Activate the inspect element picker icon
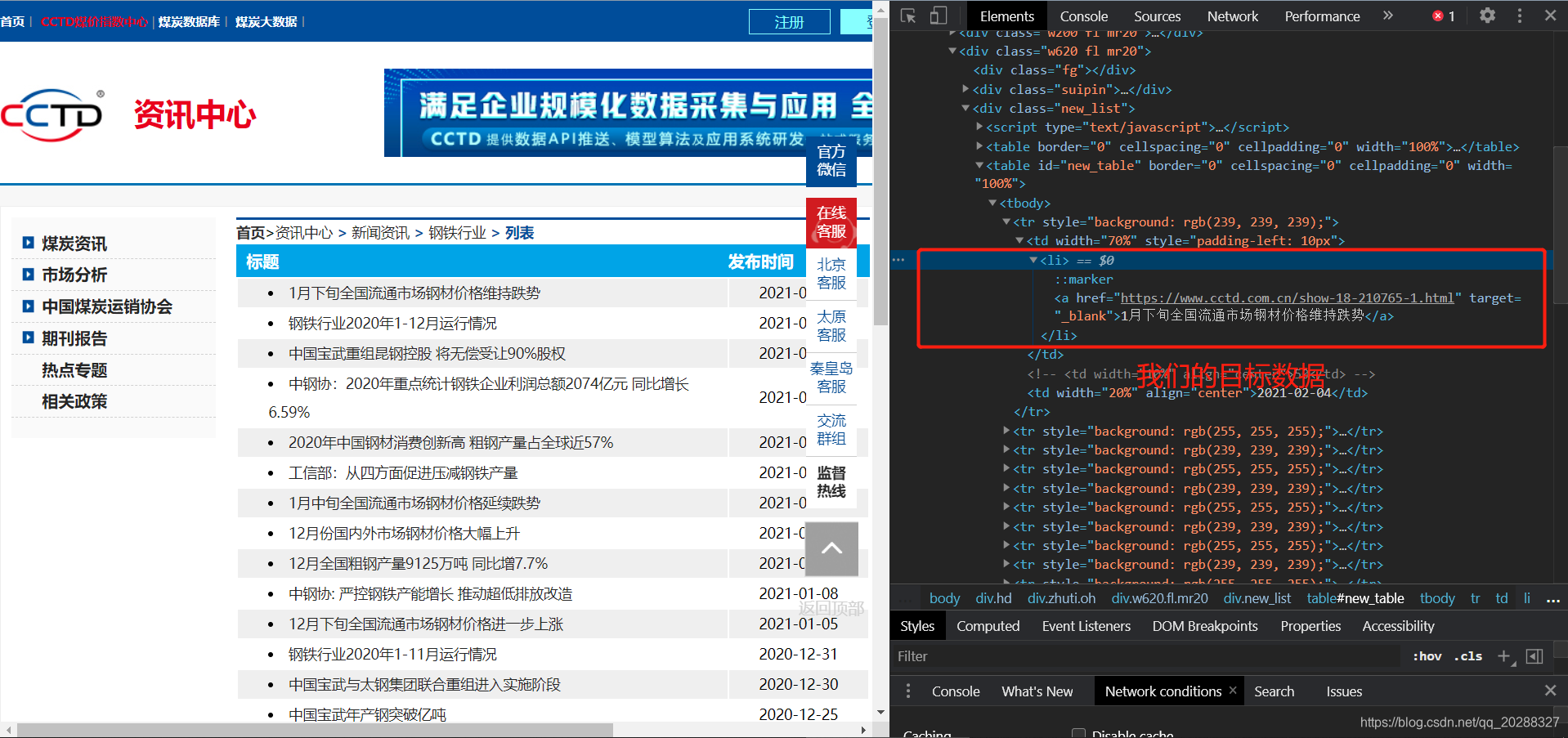Image resolution: width=1568 pixels, height=738 pixels. tap(908, 16)
